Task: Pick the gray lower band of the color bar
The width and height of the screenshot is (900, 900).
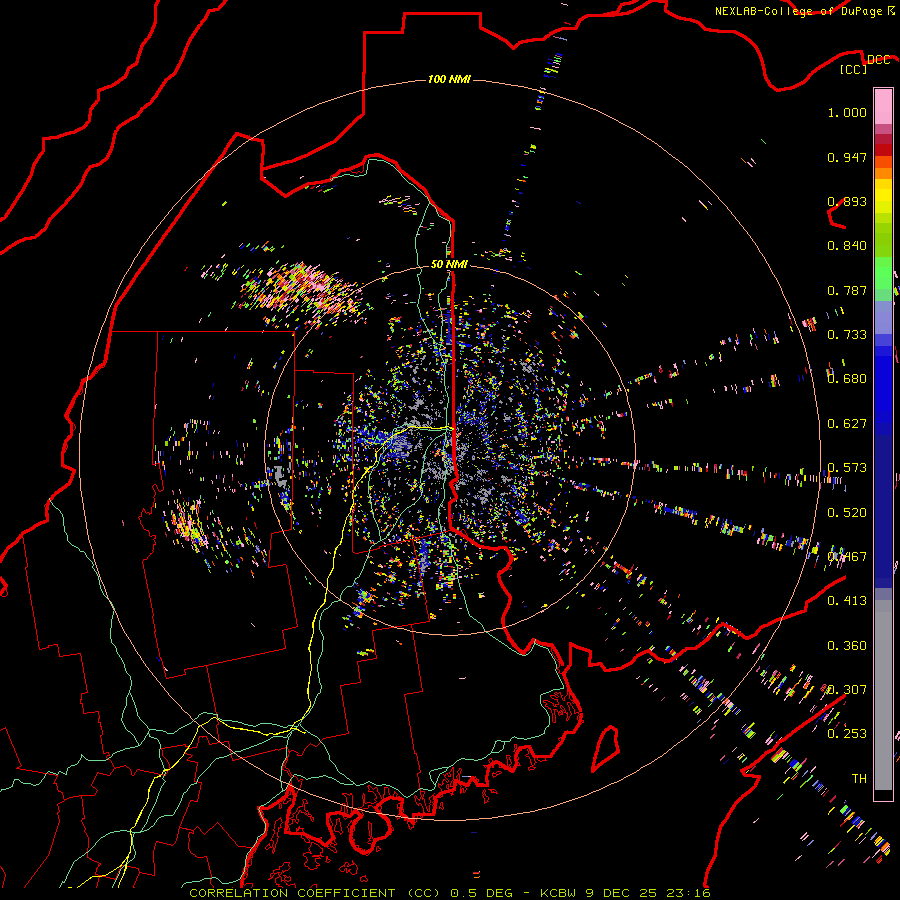Action: pos(883,695)
